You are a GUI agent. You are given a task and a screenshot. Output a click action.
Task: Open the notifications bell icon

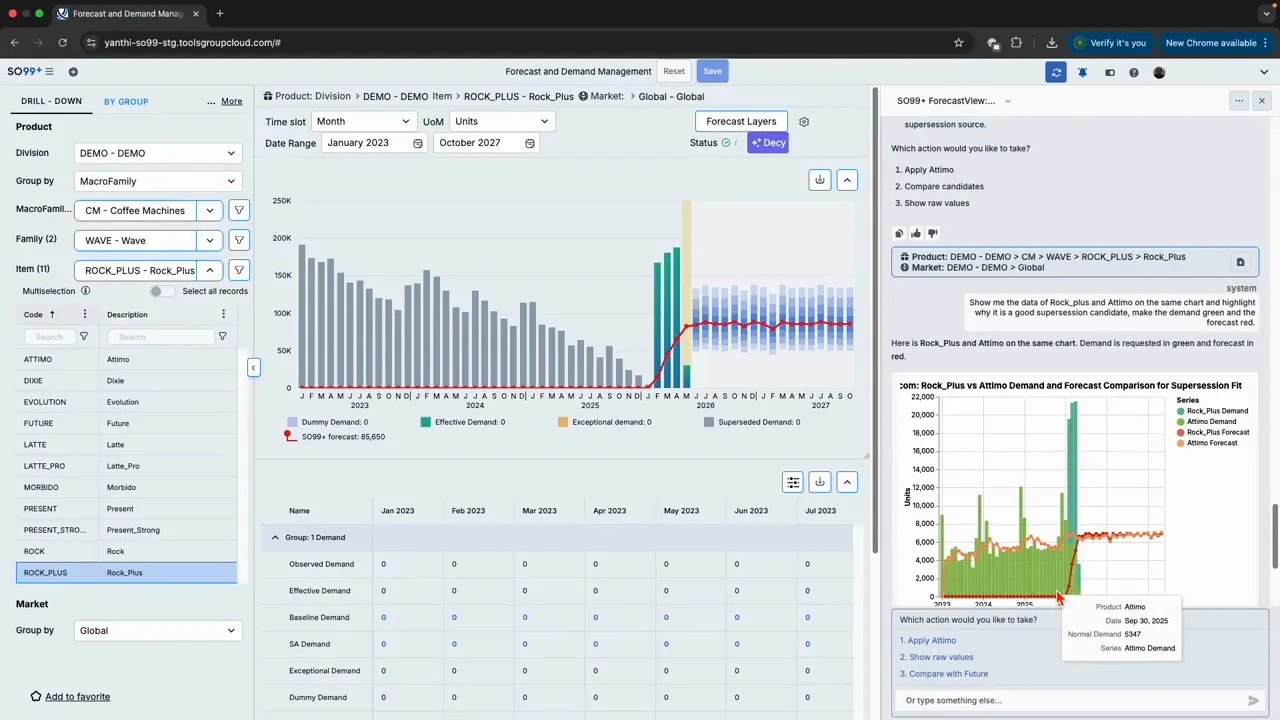(1082, 72)
